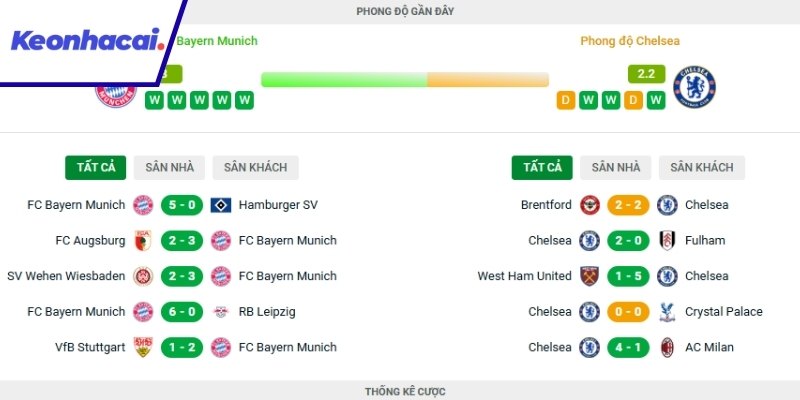This screenshot has height=400, width=800.
Task: Click the Brentford club logo
Action: click(x=590, y=205)
